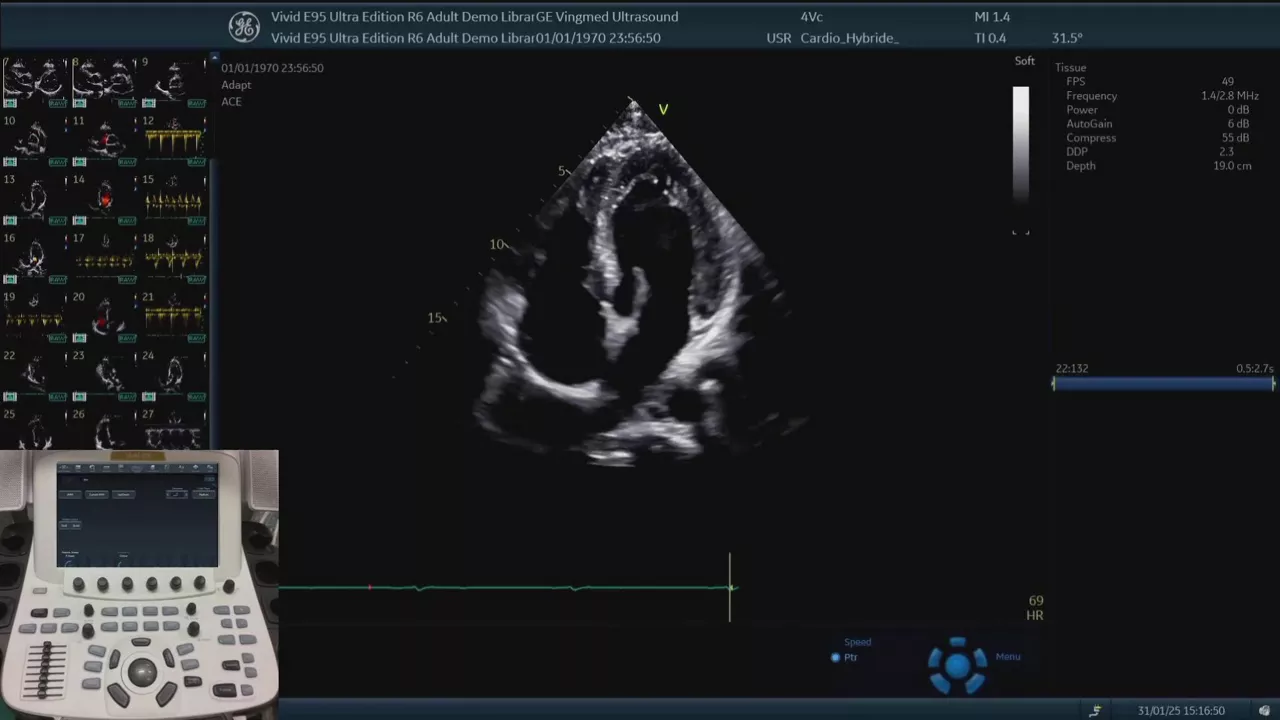Image resolution: width=1280 pixels, height=720 pixels.
Task: Click the Compress 55 dB value
Action: tap(1235, 138)
